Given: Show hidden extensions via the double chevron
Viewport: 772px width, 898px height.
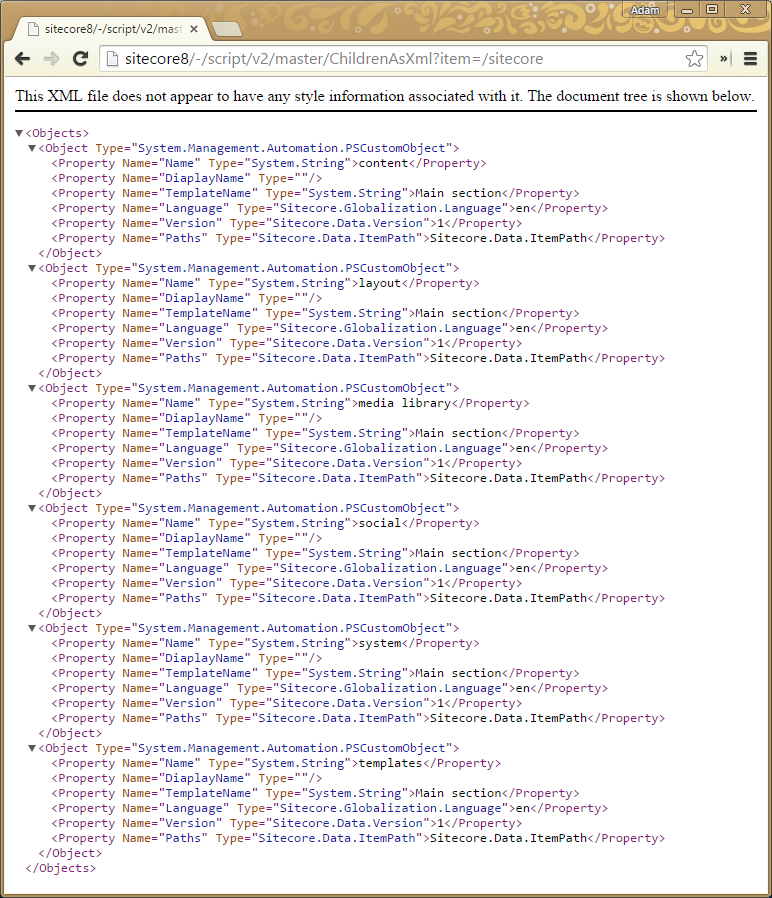Looking at the screenshot, I should tap(725, 59).
